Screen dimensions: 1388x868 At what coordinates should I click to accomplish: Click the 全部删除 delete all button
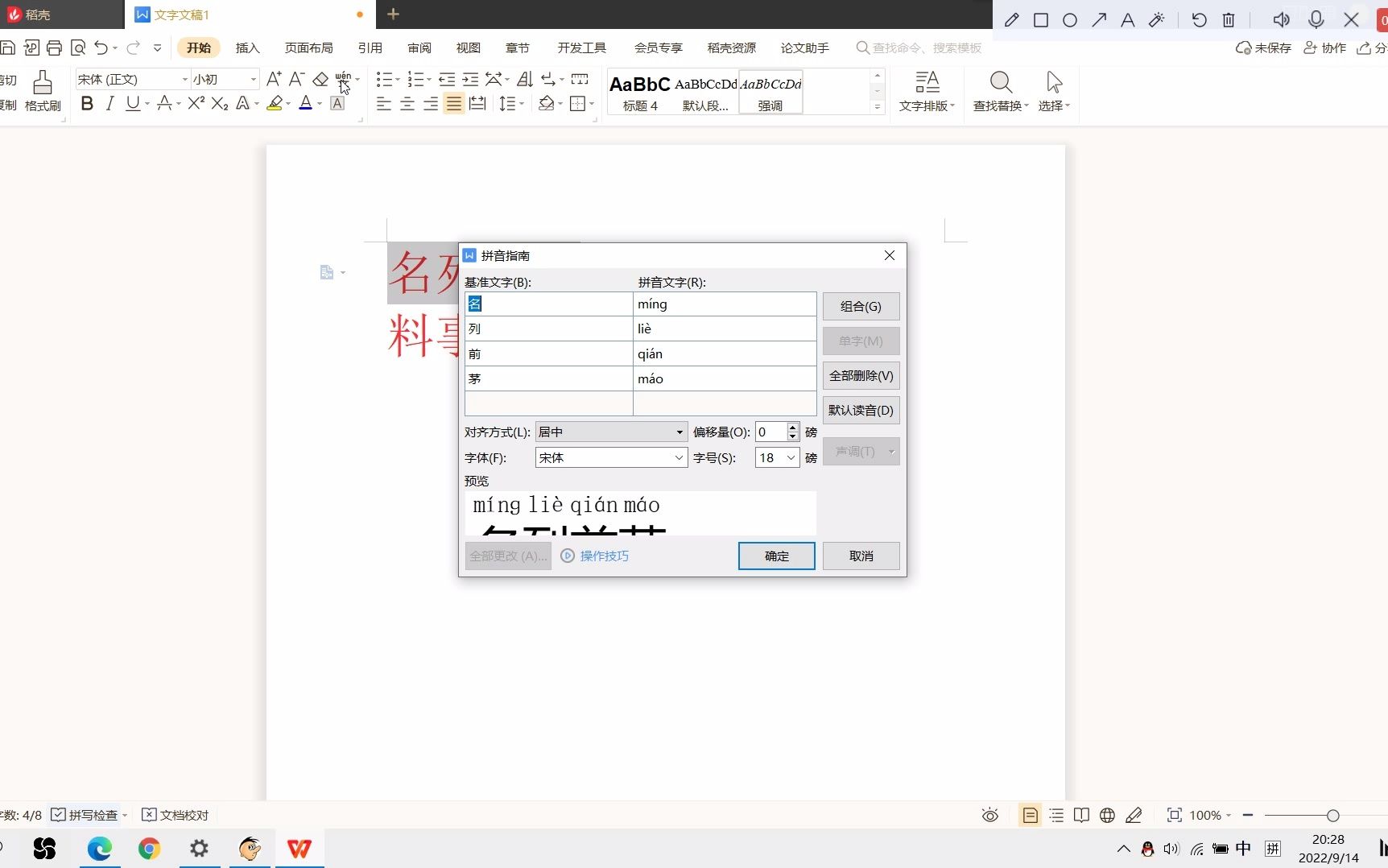861,375
